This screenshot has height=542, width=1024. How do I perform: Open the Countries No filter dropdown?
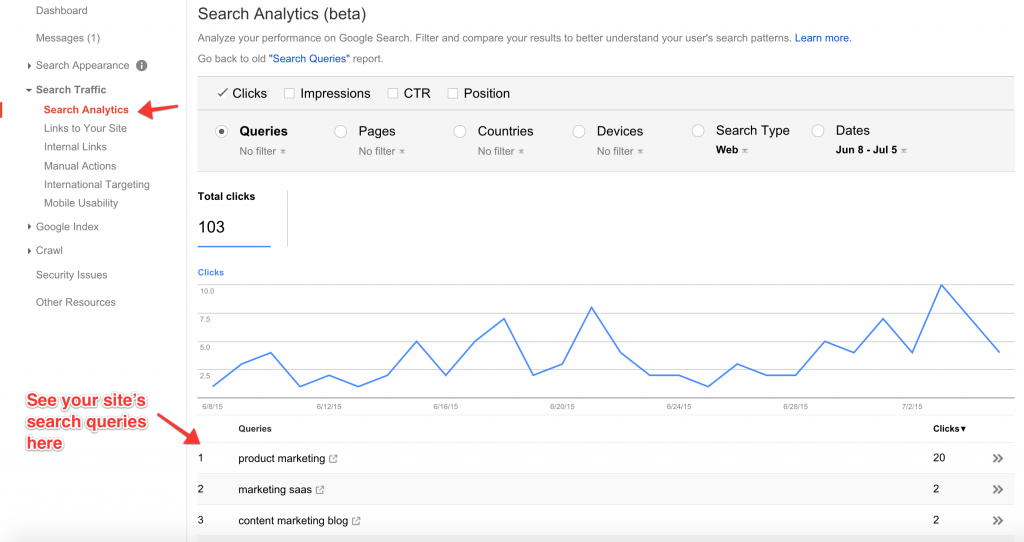(501, 151)
